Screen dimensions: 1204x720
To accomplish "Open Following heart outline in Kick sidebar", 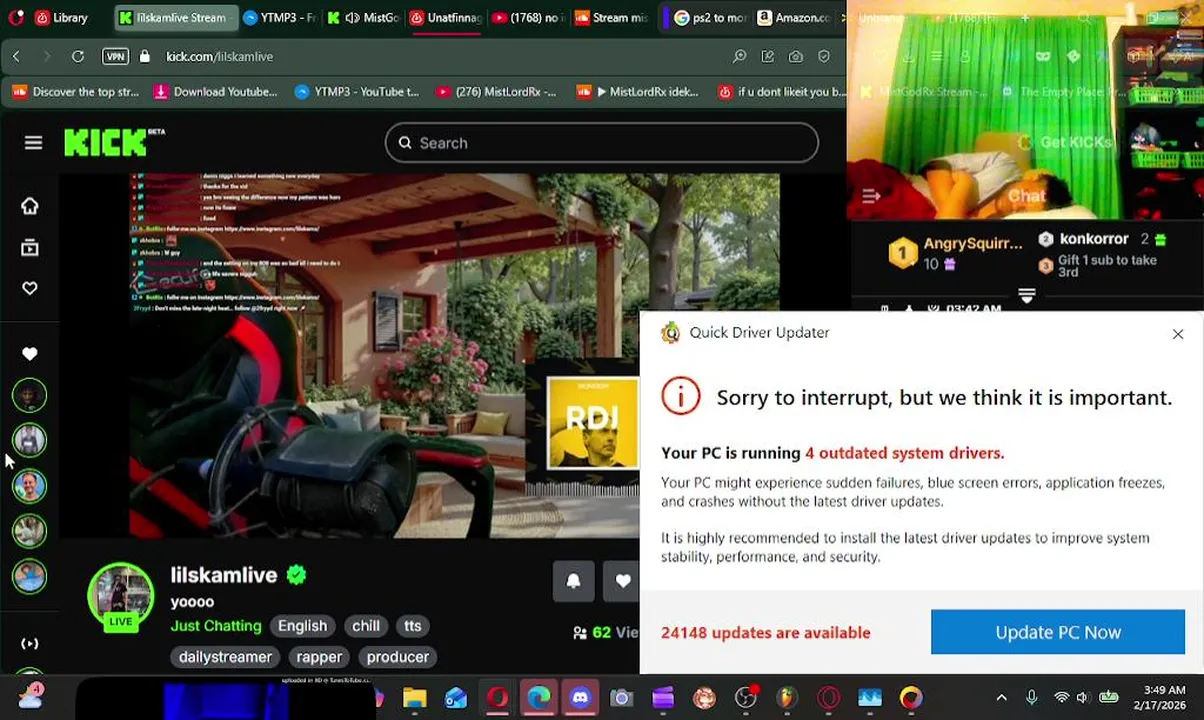I will coord(30,288).
